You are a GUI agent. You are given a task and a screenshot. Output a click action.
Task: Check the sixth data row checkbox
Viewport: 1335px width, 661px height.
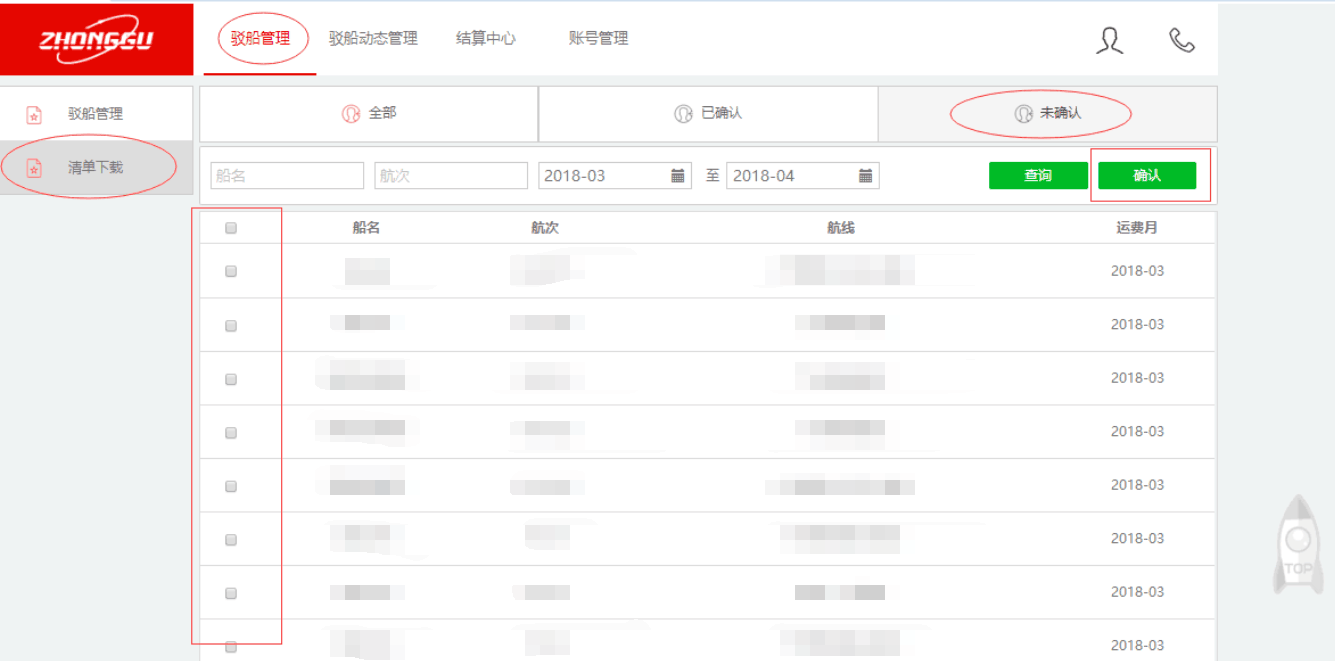pyautogui.click(x=231, y=540)
